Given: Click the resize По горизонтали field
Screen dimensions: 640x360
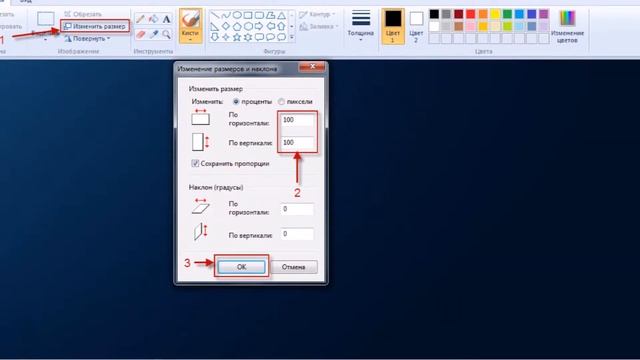Looking at the screenshot, I should coord(297,120).
